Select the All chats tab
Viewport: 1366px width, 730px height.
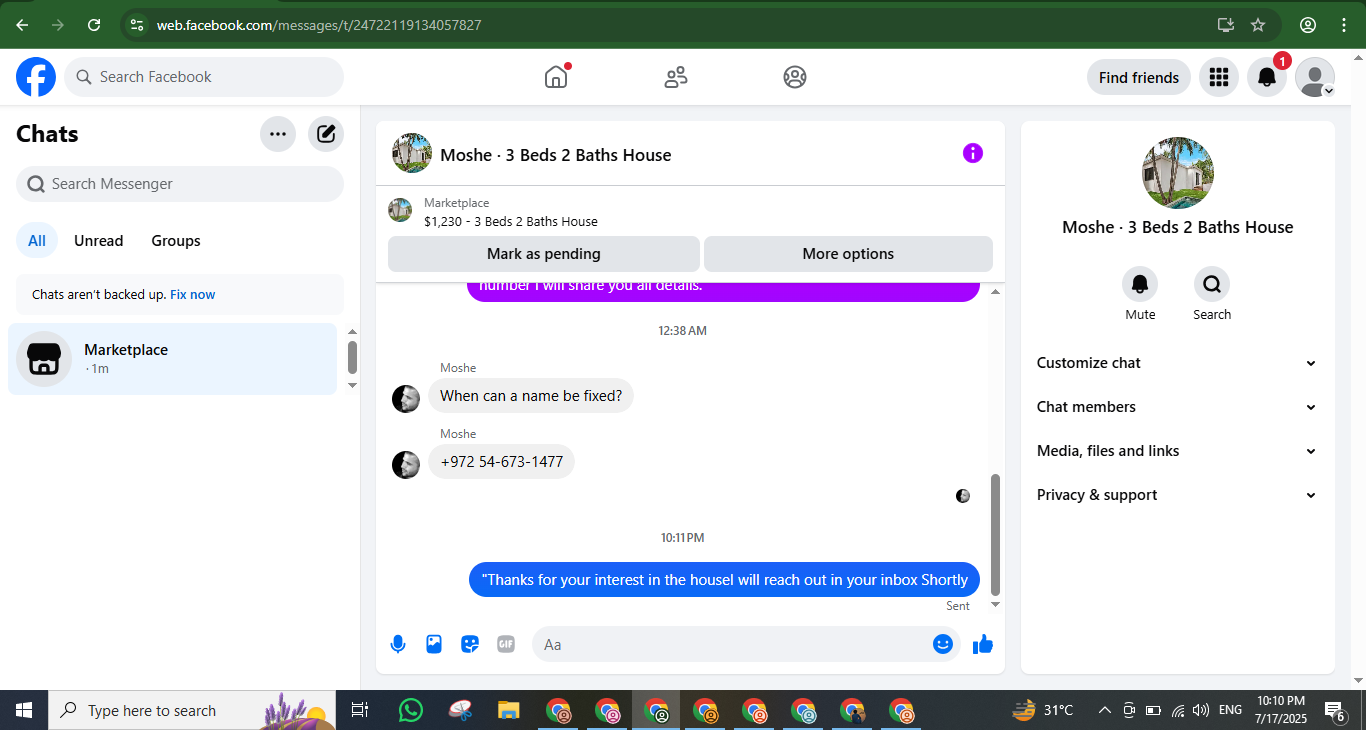37,241
